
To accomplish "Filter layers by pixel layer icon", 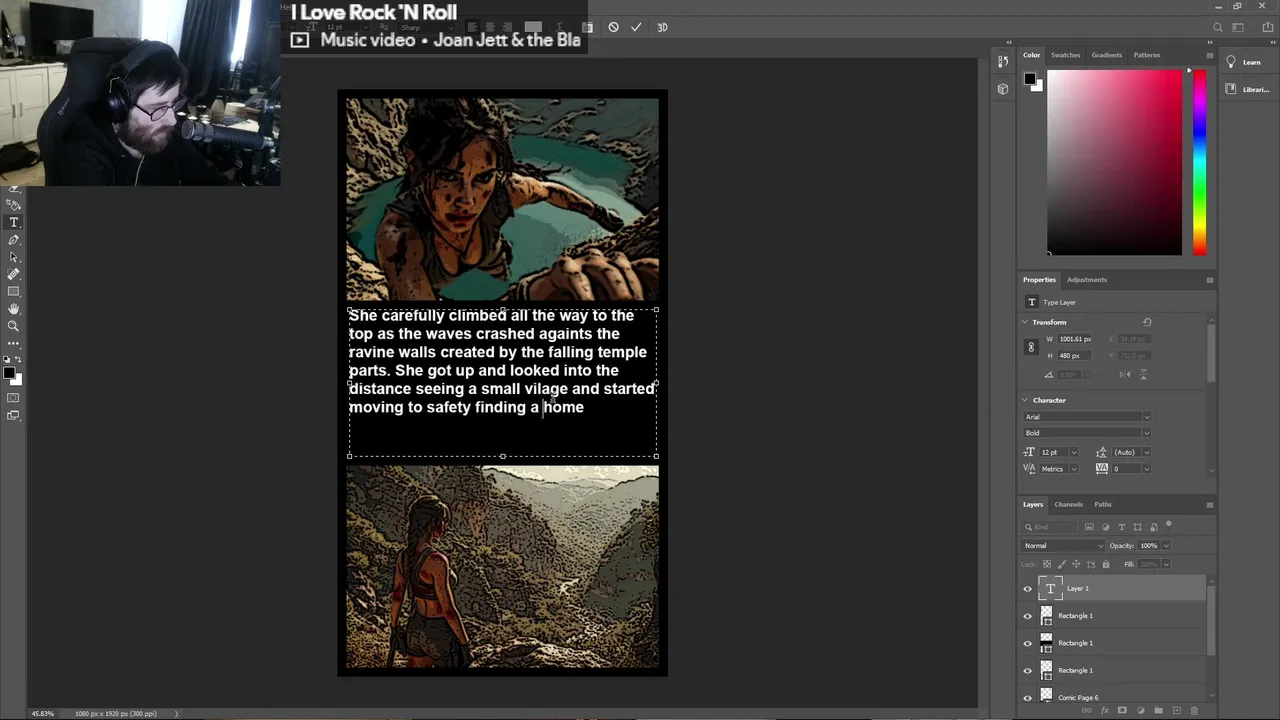I will pyautogui.click(x=1089, y=527).
